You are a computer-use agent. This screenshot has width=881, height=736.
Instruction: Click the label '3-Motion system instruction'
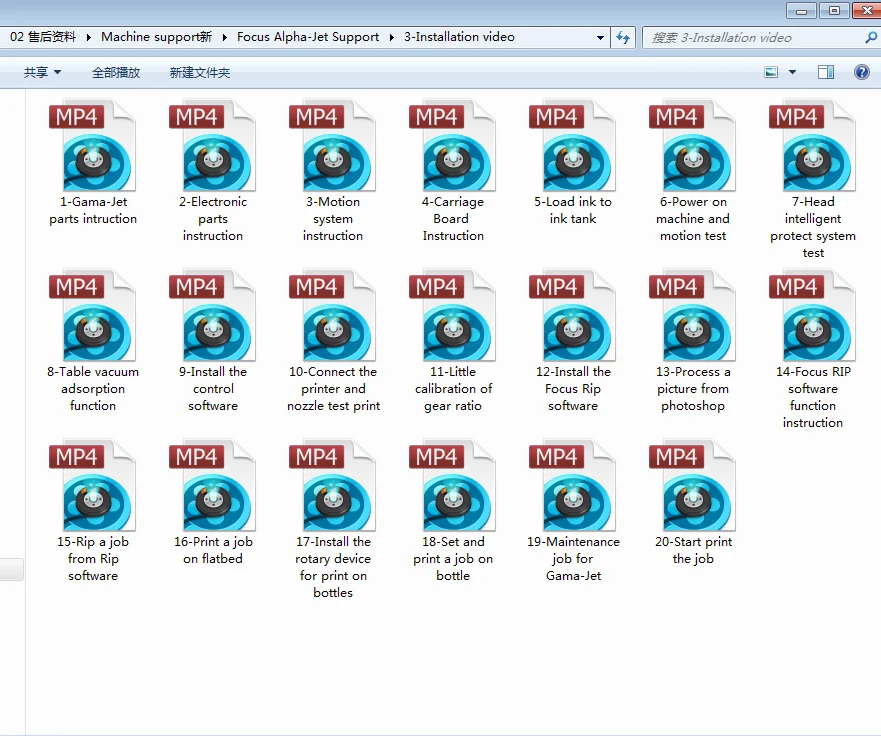333,219
